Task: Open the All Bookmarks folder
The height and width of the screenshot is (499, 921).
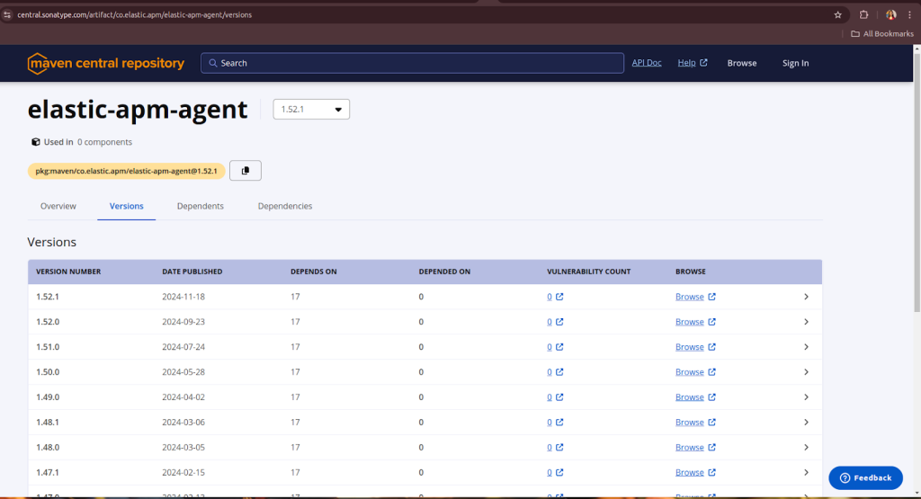Action: click(x=882, y=34)
